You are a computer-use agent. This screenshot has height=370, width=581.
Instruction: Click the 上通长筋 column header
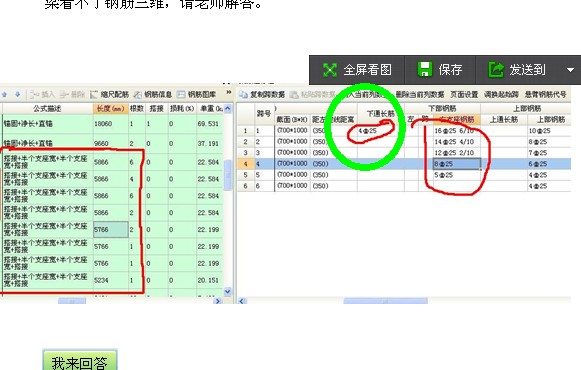(x=504, y=119)
